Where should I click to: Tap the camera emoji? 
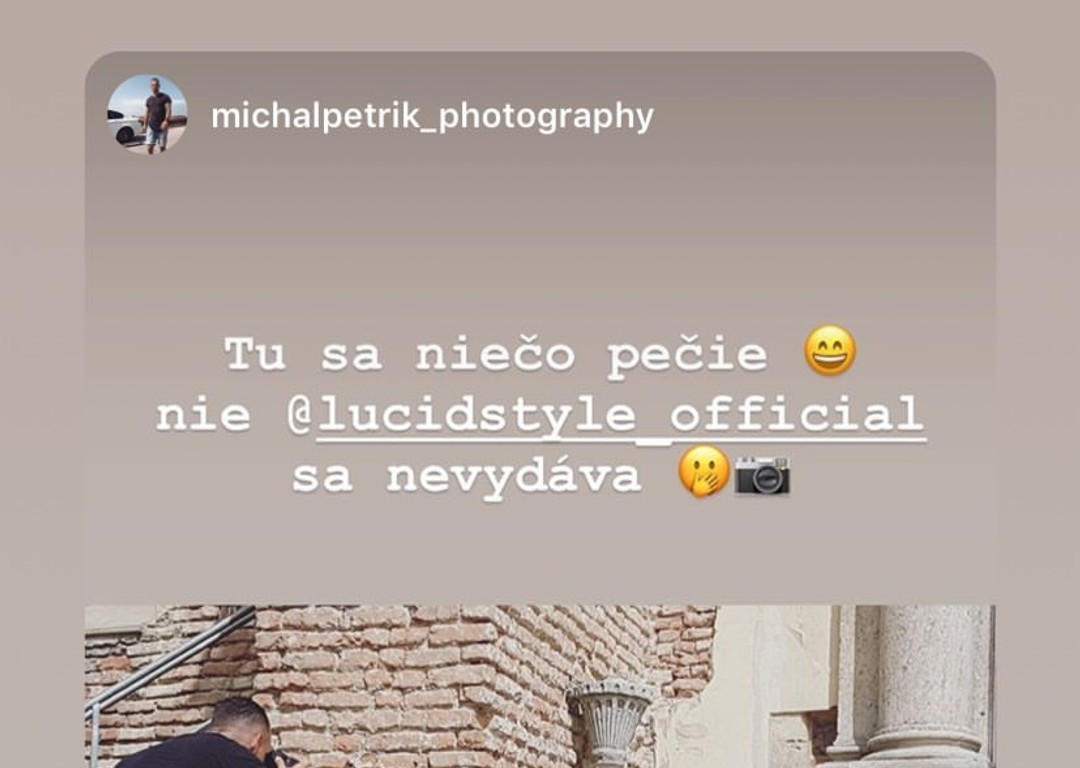click(762, 474)
